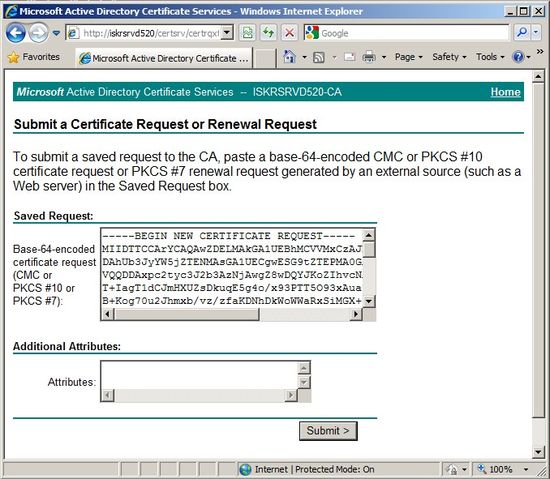Click the BEGIN NEW CERTIFICATE REQUEST line
The image size is (550, 479).
228,236
